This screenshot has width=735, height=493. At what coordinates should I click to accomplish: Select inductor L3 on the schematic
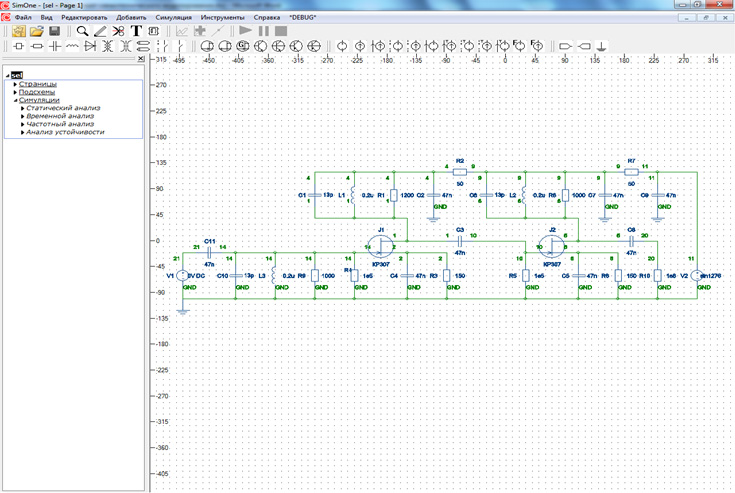tap(275, 276)
